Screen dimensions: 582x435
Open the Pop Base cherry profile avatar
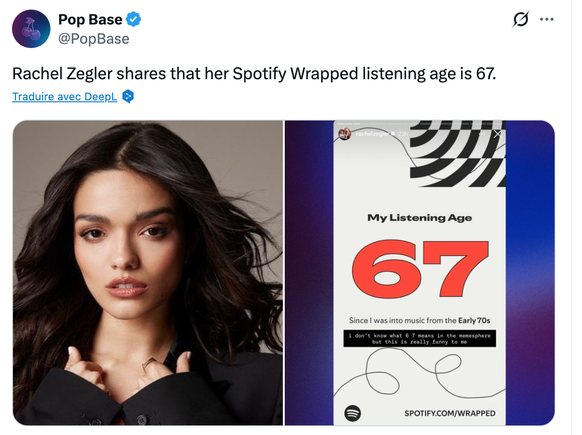31,29
